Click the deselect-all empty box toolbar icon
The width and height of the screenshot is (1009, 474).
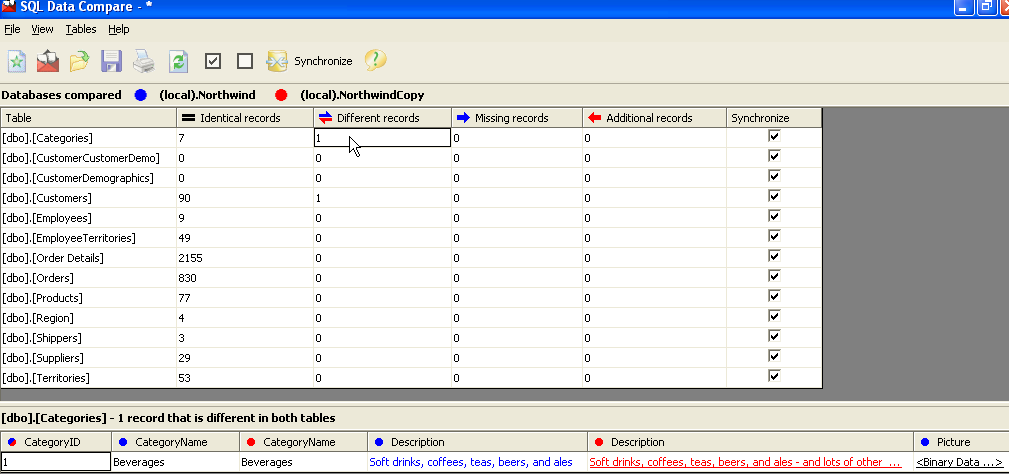245,61
